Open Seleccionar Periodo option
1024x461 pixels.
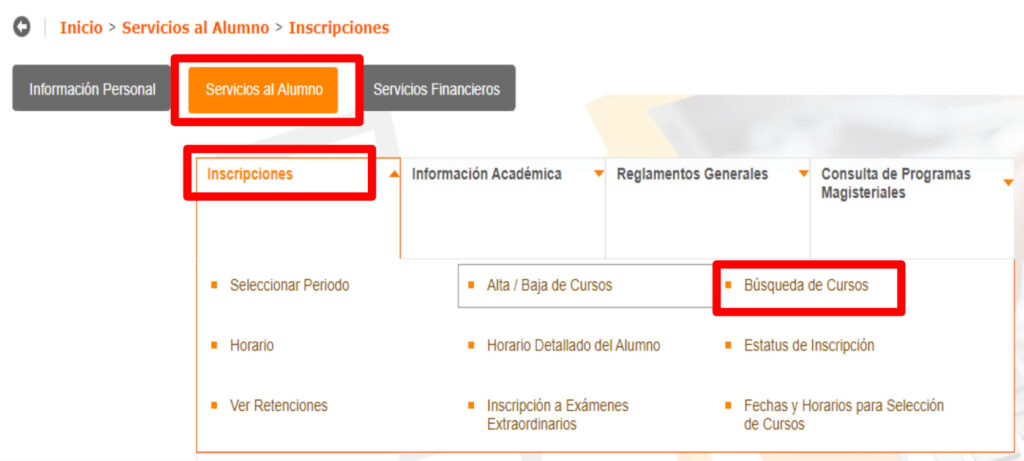tap(289, 285)
